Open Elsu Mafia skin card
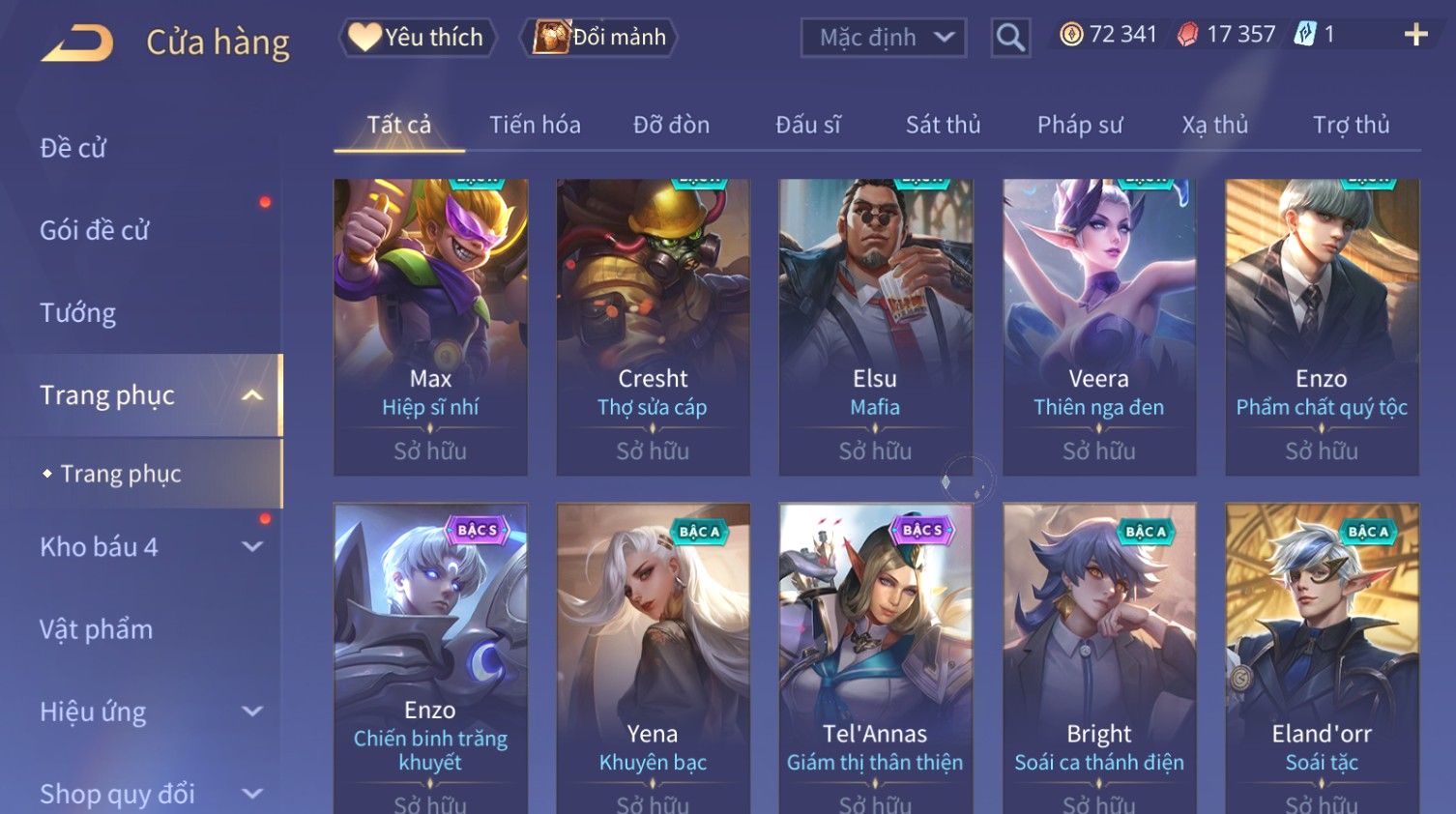1456x814 pixels. (x=876, y=327)
